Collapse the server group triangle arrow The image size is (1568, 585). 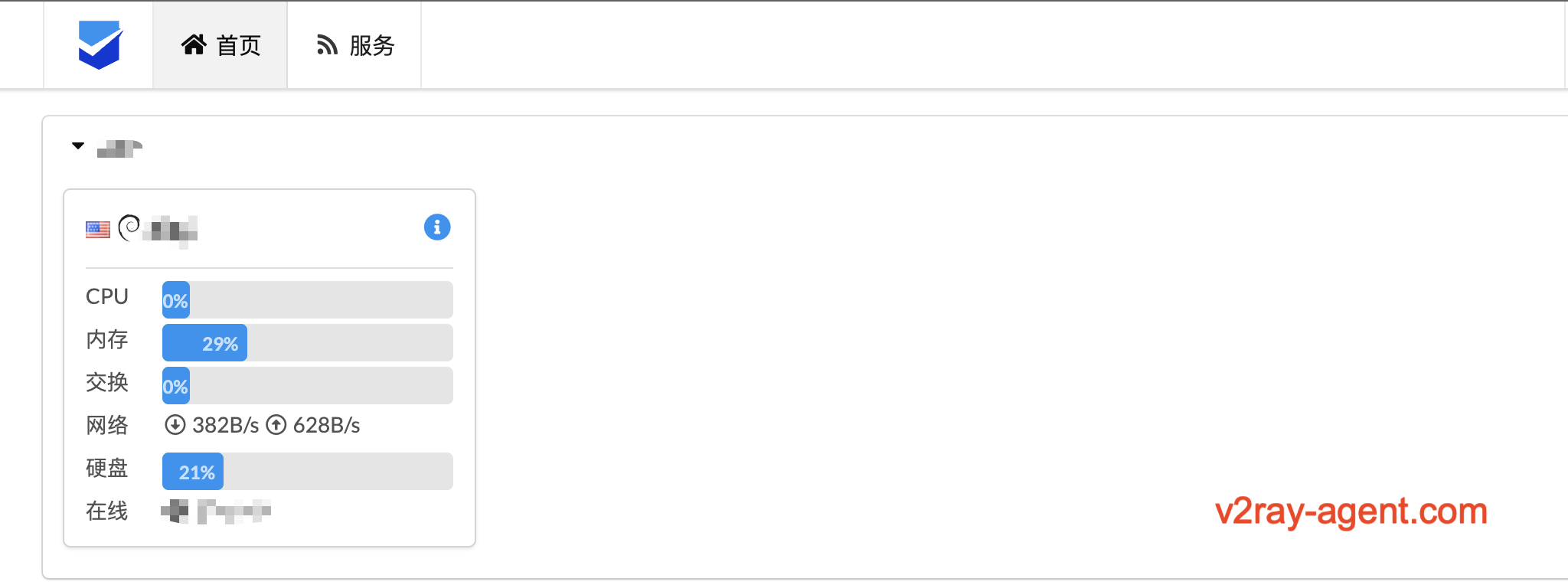(78, 145)
